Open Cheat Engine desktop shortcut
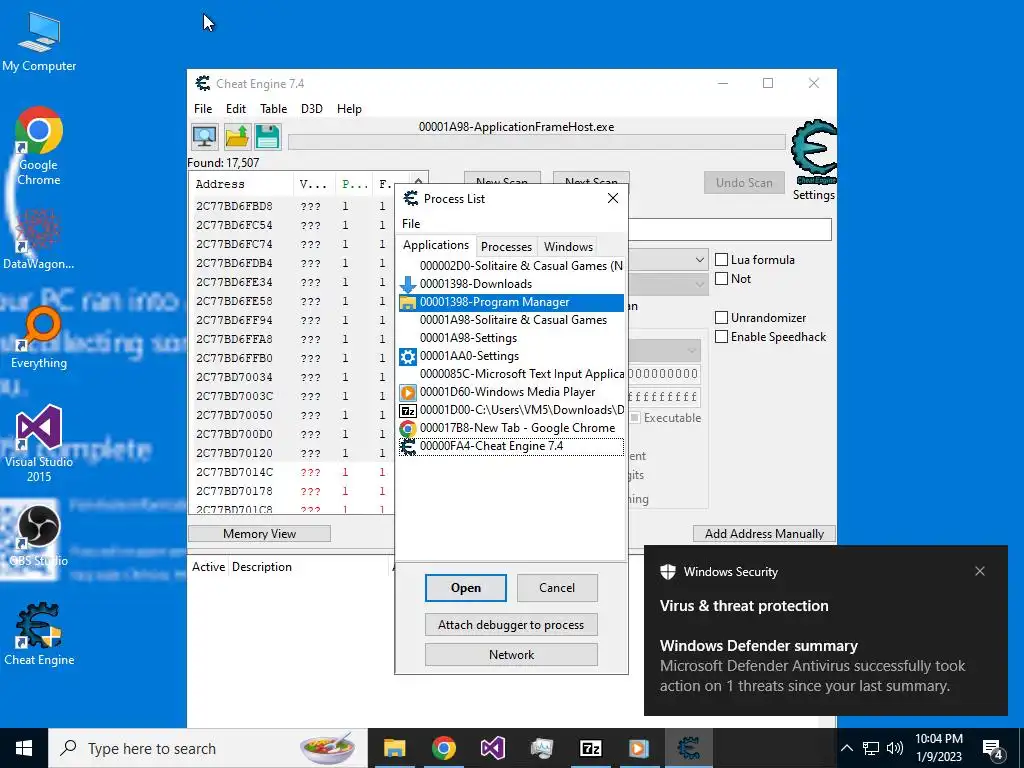1024x768 pixels. coord(39,634)
